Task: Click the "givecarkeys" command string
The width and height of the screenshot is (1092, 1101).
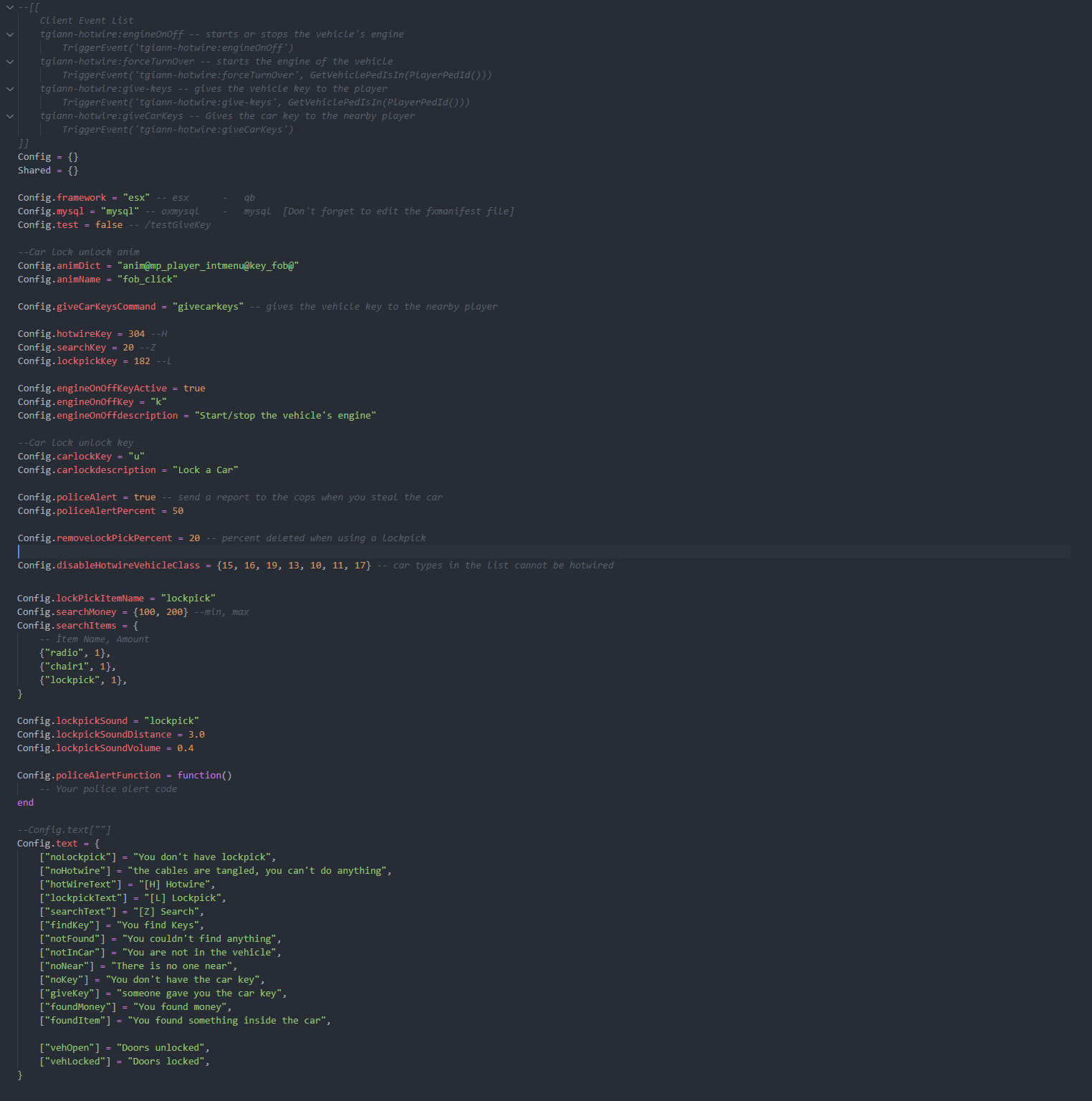Action: click(208, 307)
